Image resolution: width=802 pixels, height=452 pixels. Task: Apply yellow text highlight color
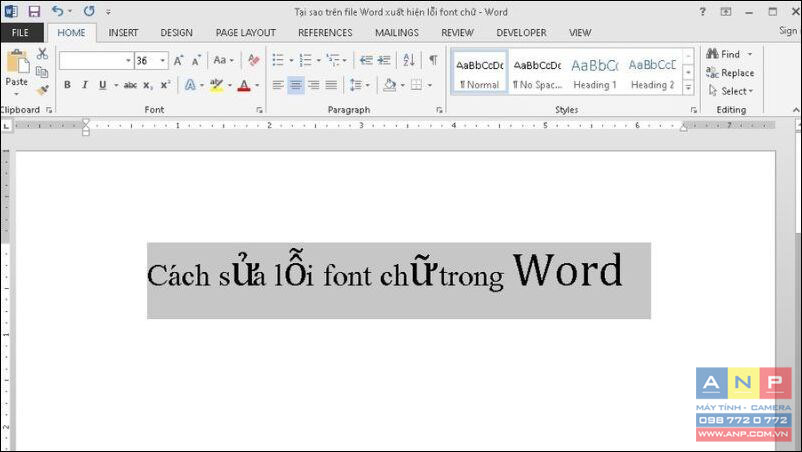[x=216, y=85]
